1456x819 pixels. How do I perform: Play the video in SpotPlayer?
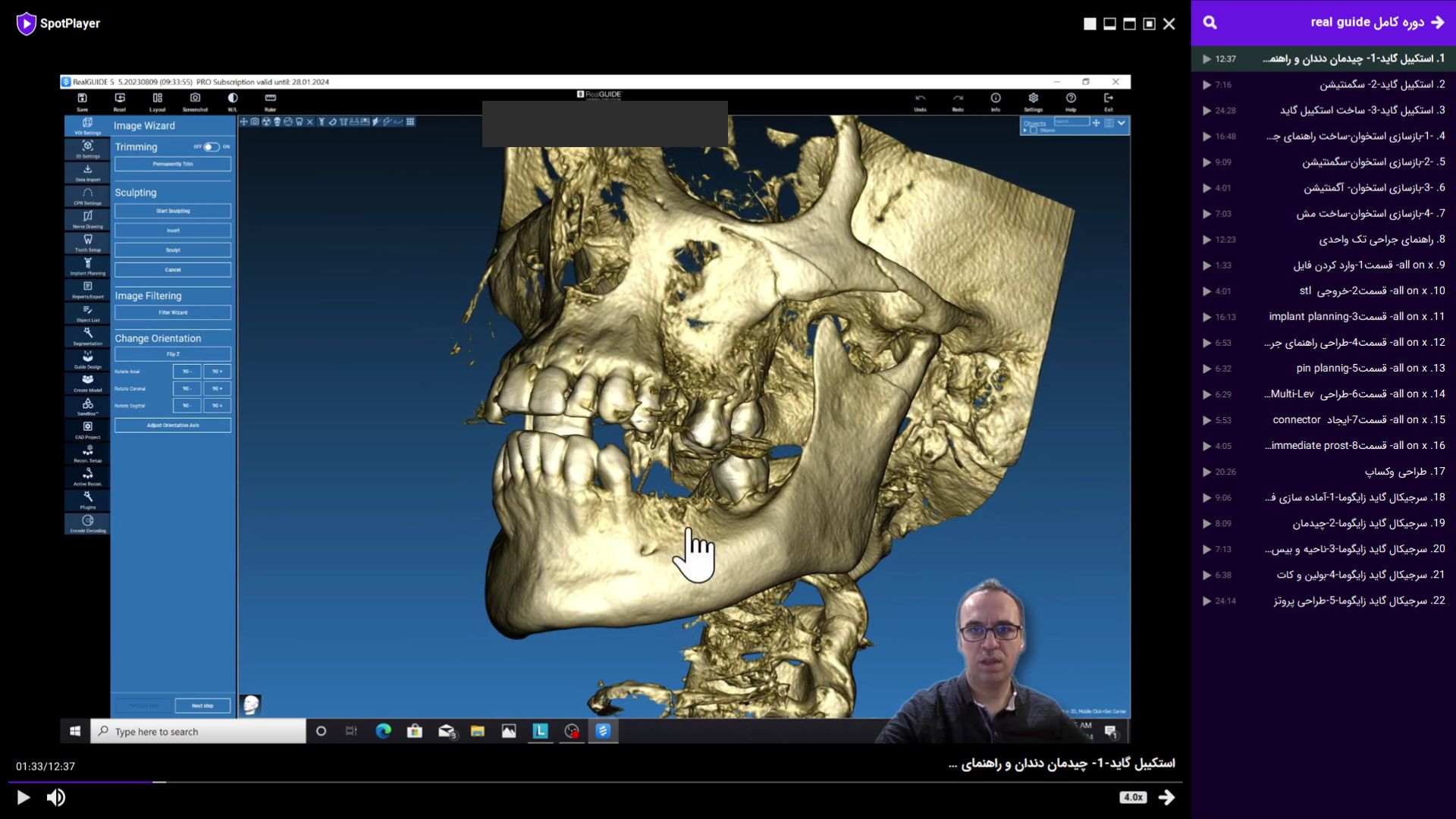coord(24,797)
